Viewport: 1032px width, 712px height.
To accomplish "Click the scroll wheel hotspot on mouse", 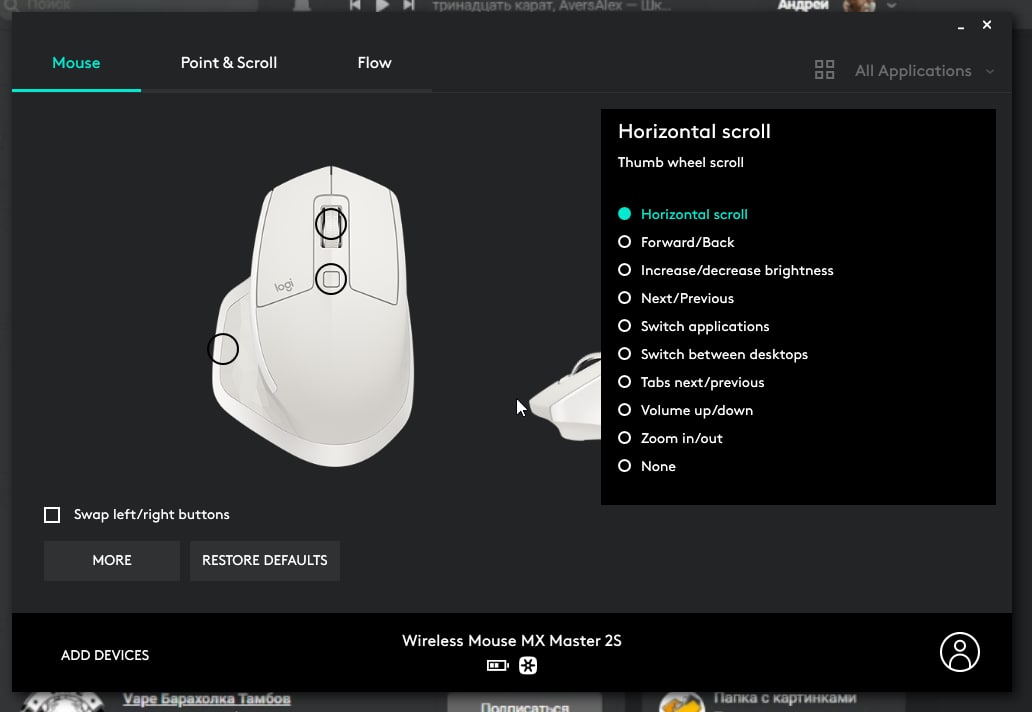I will 330,224.
